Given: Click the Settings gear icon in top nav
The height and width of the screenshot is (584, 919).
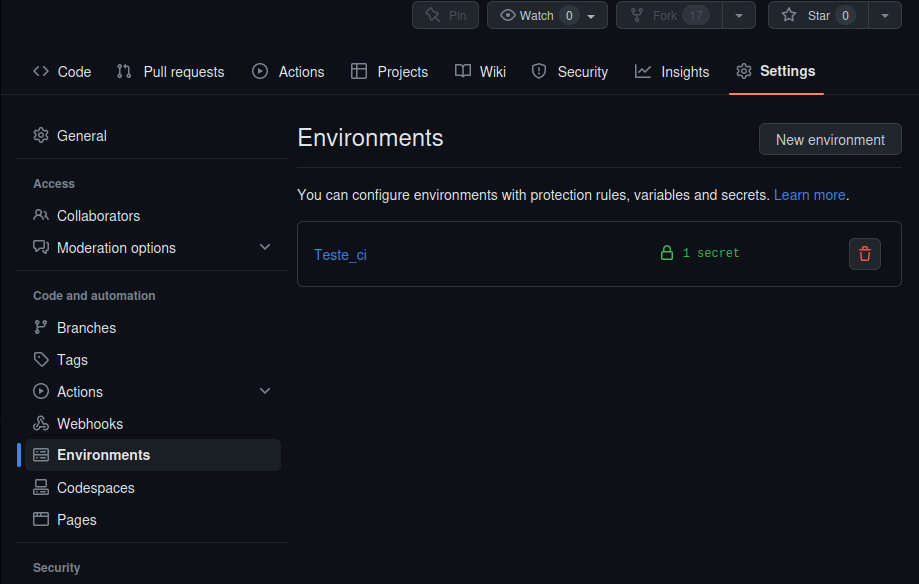Looking at the screenshot, I should (744, 72).
